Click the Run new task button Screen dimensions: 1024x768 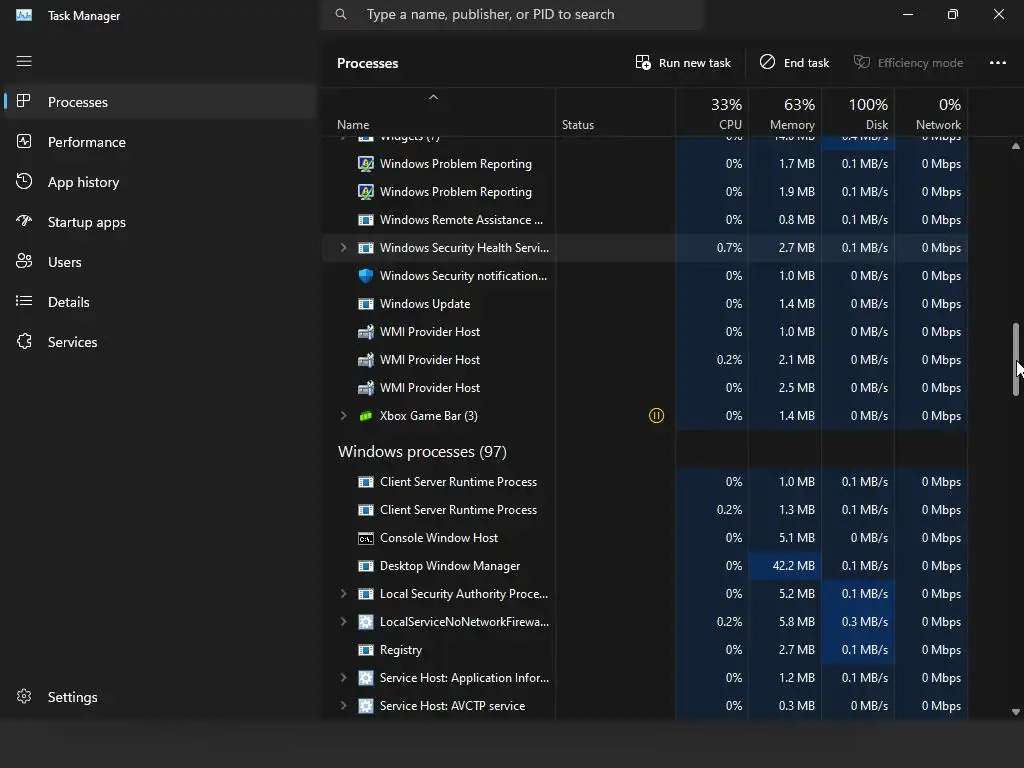tap(683, 63)
